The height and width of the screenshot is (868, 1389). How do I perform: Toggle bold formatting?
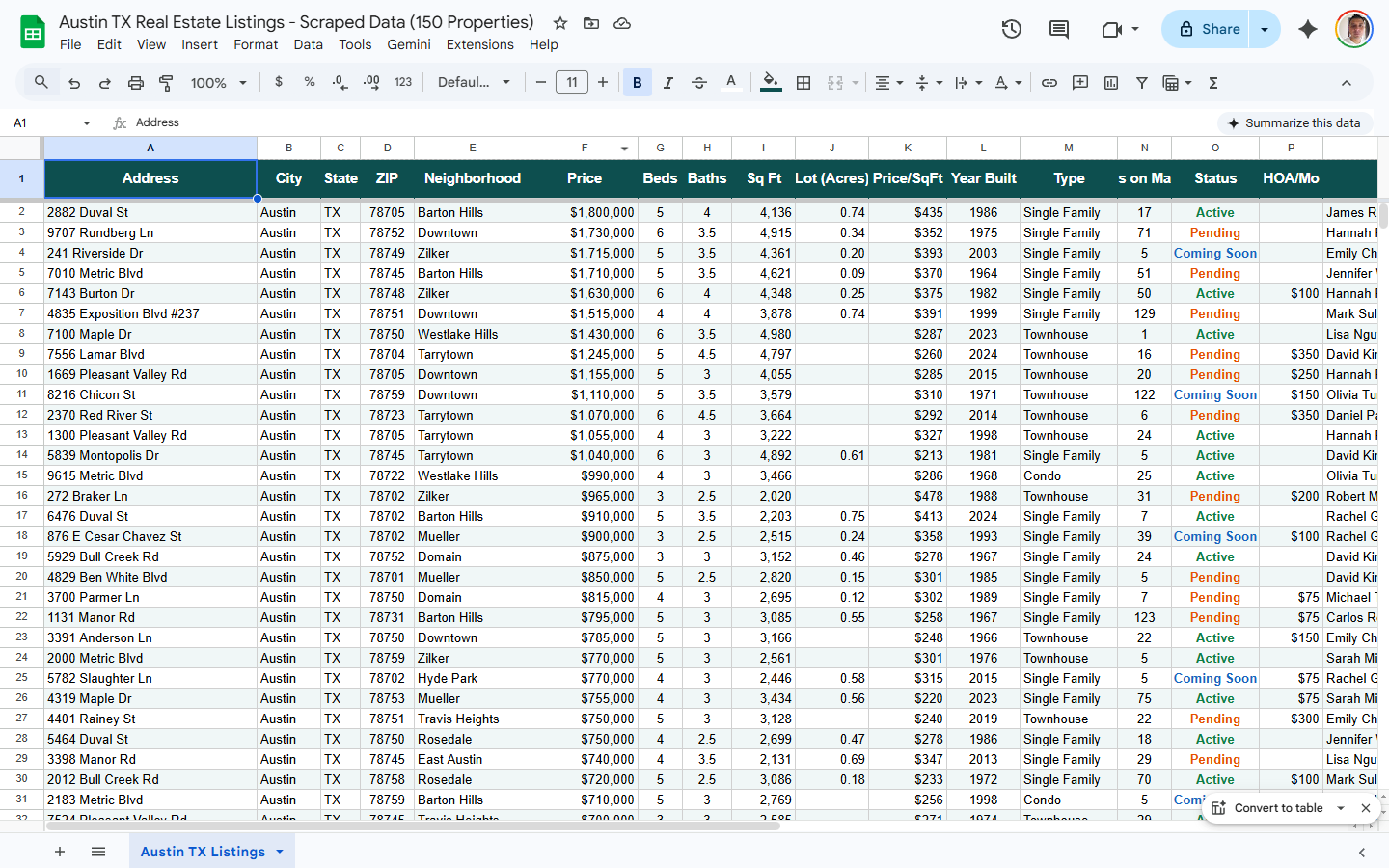click(x=637, y=82)
